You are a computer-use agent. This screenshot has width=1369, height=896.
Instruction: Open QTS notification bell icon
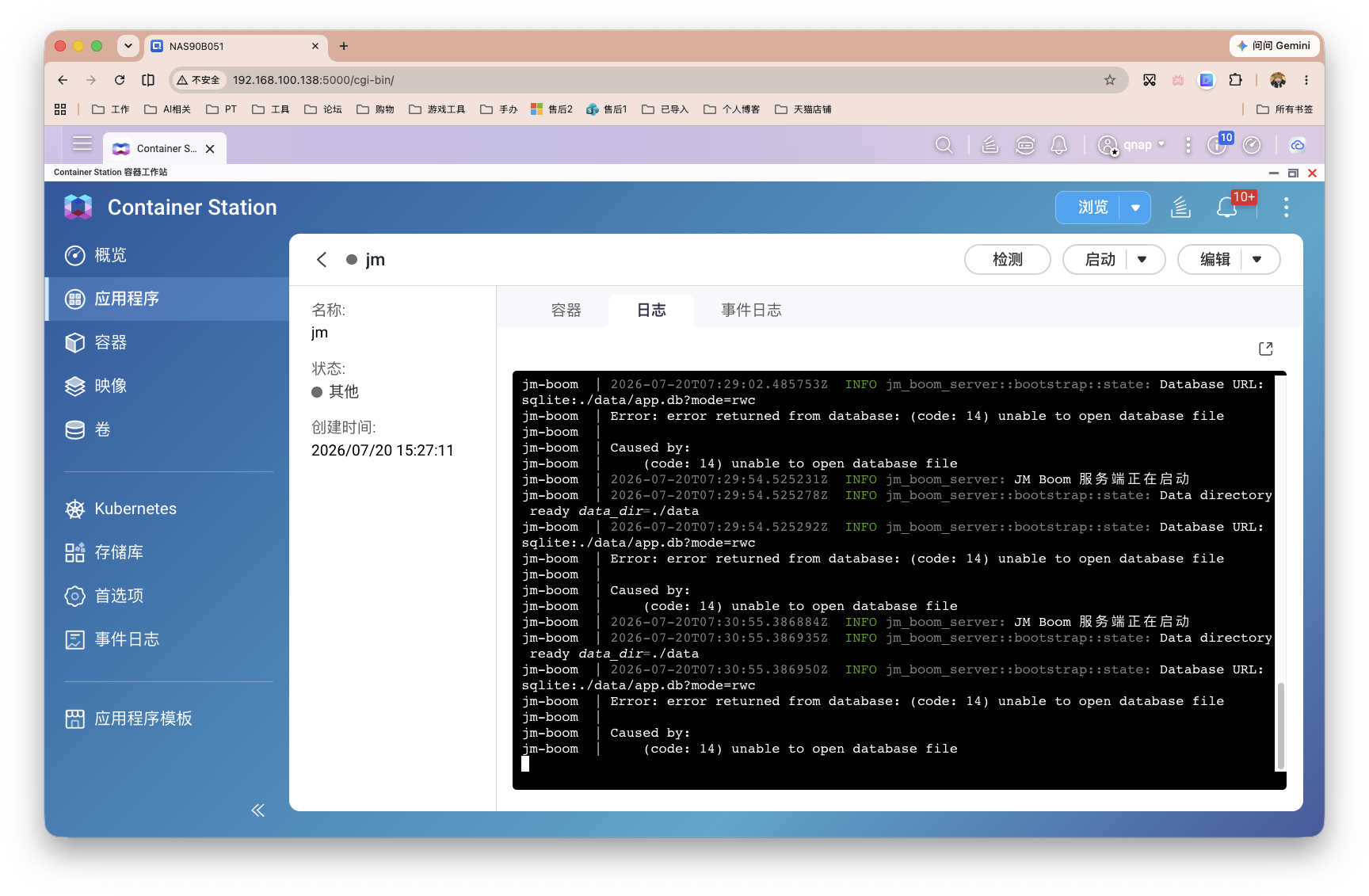[x=1059, y=145]
